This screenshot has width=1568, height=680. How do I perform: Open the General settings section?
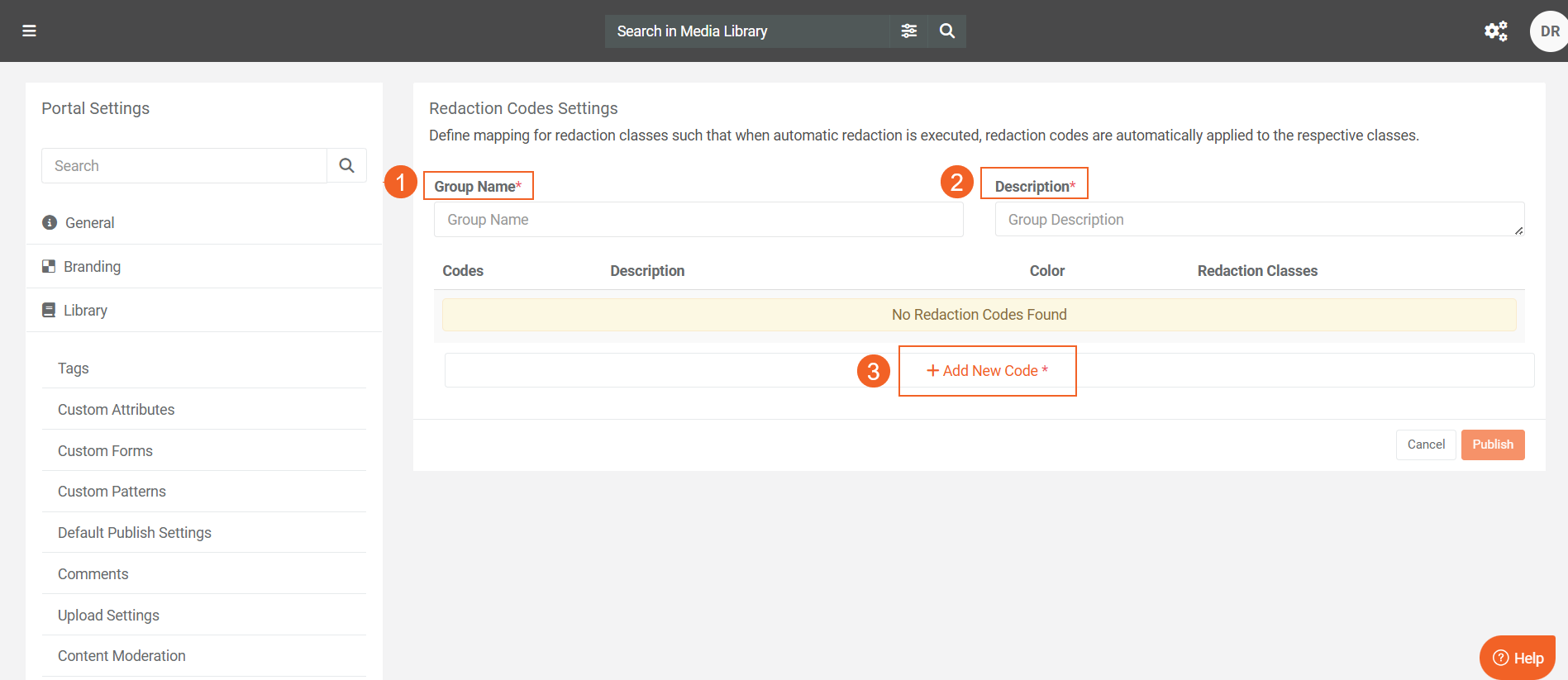pyautogui.click(x=89, y=223)
